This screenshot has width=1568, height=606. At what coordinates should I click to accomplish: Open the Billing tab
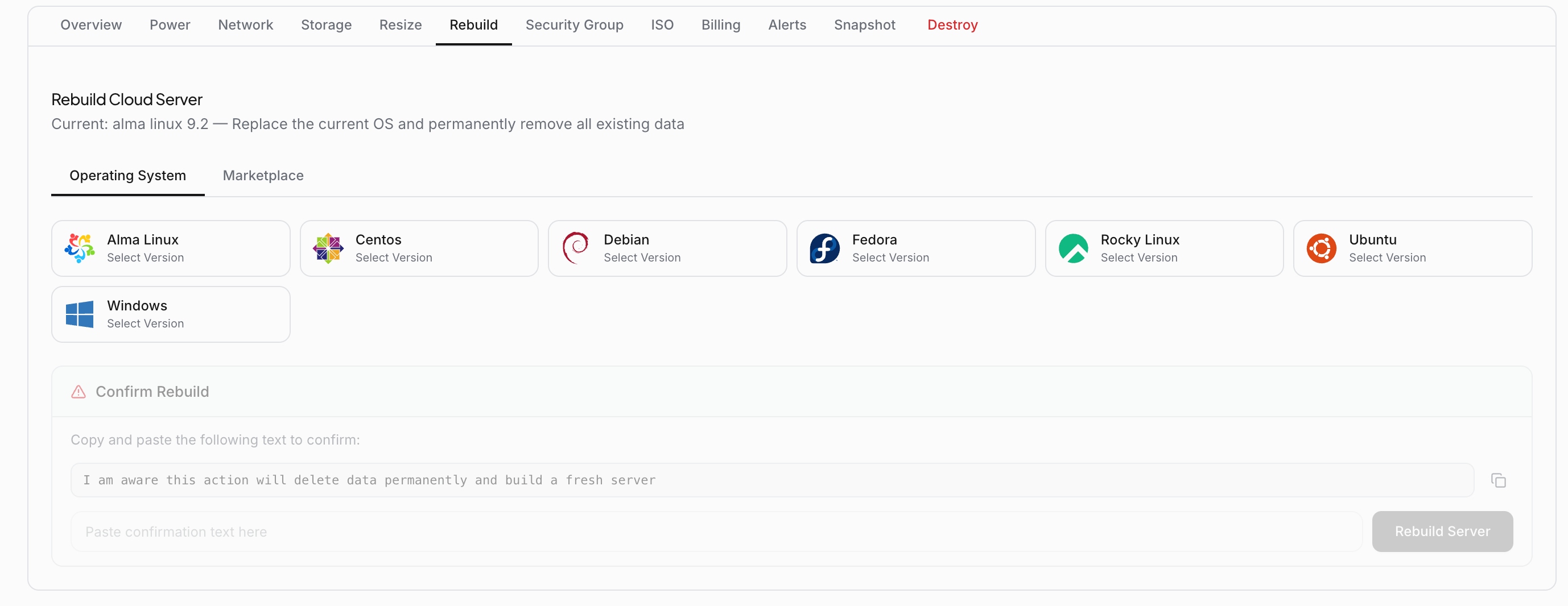point(721,25)
